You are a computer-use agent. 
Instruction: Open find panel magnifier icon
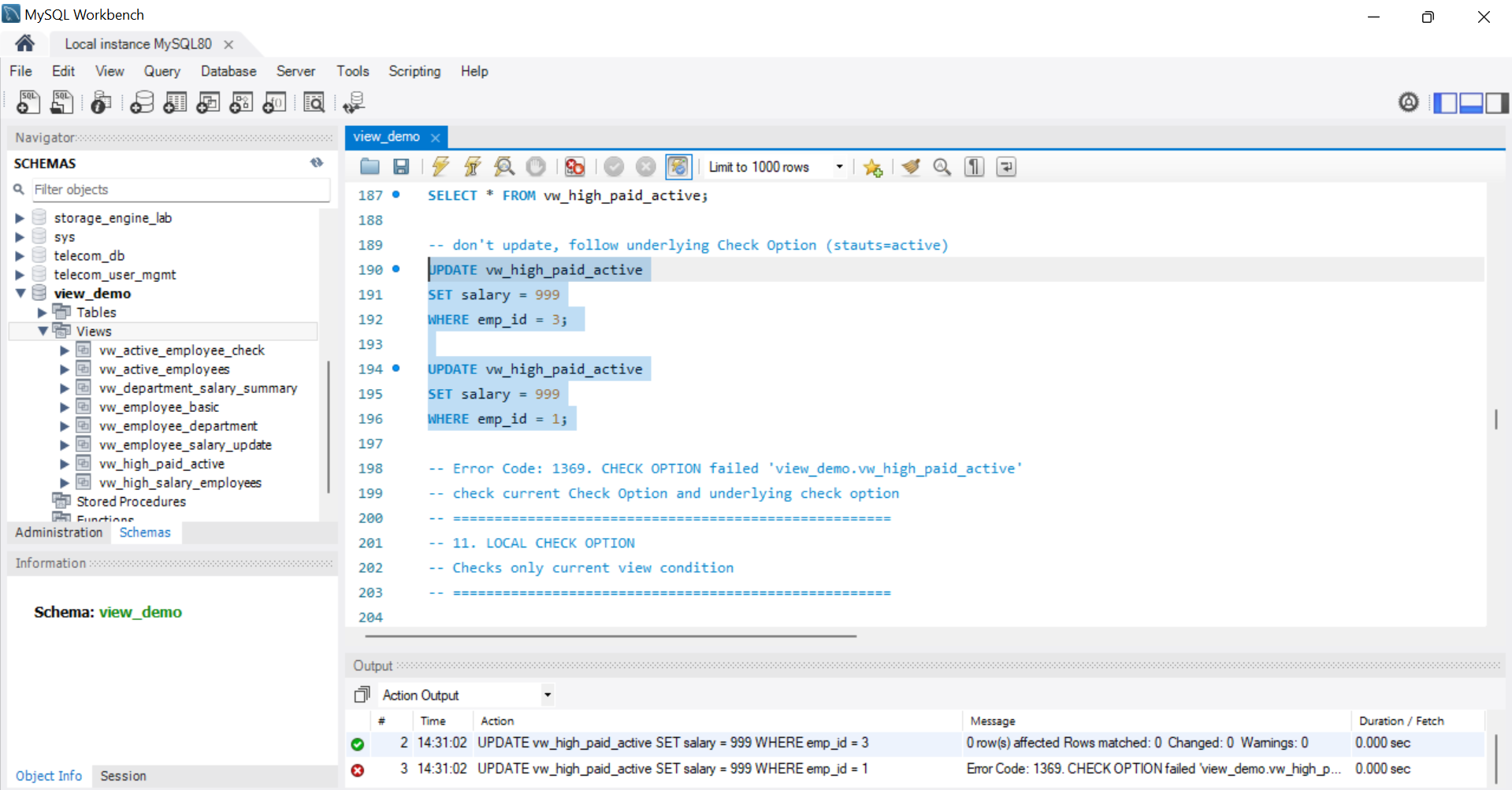pos(942,167)
